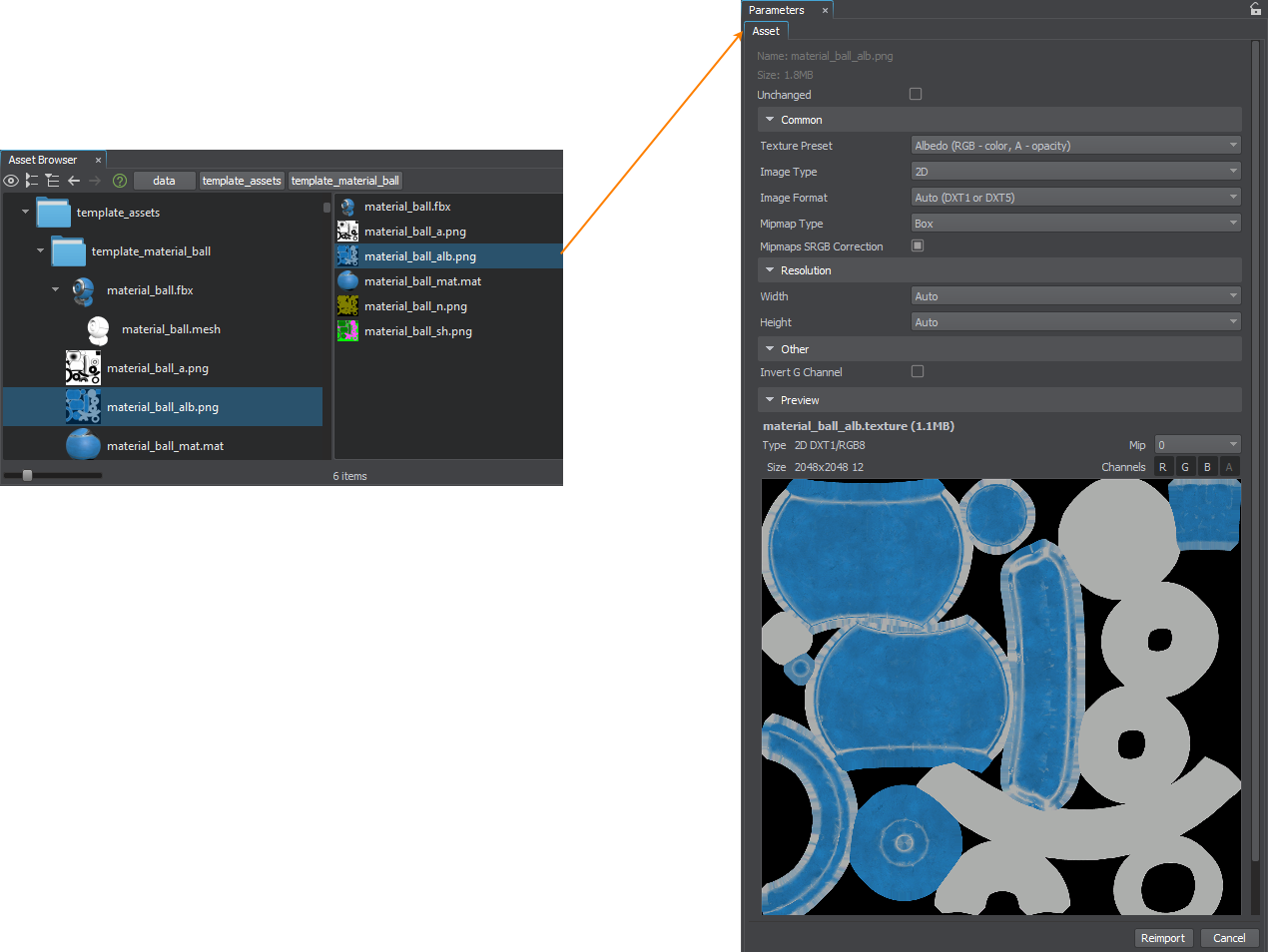This screenshot has height=952, width=1268.
Task: Enable the Invert G Channel checkbox
Action: click(x=918, y=371)
